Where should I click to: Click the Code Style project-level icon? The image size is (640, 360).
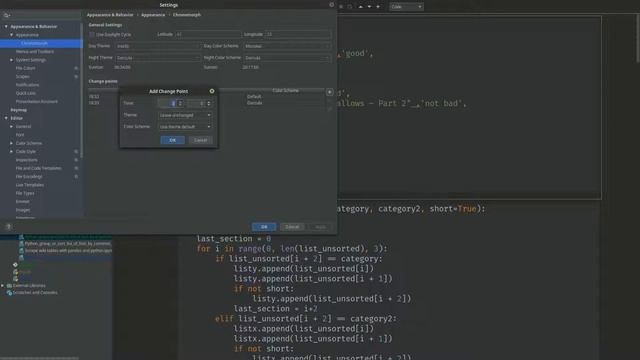76,151
